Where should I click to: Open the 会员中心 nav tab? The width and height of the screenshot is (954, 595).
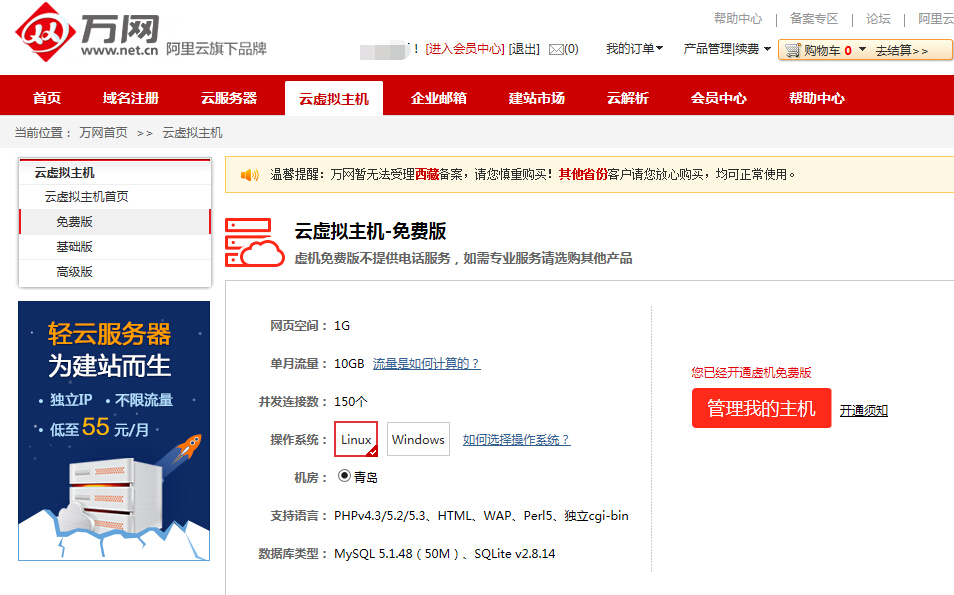pyautogui.click(x=719, y=98)
